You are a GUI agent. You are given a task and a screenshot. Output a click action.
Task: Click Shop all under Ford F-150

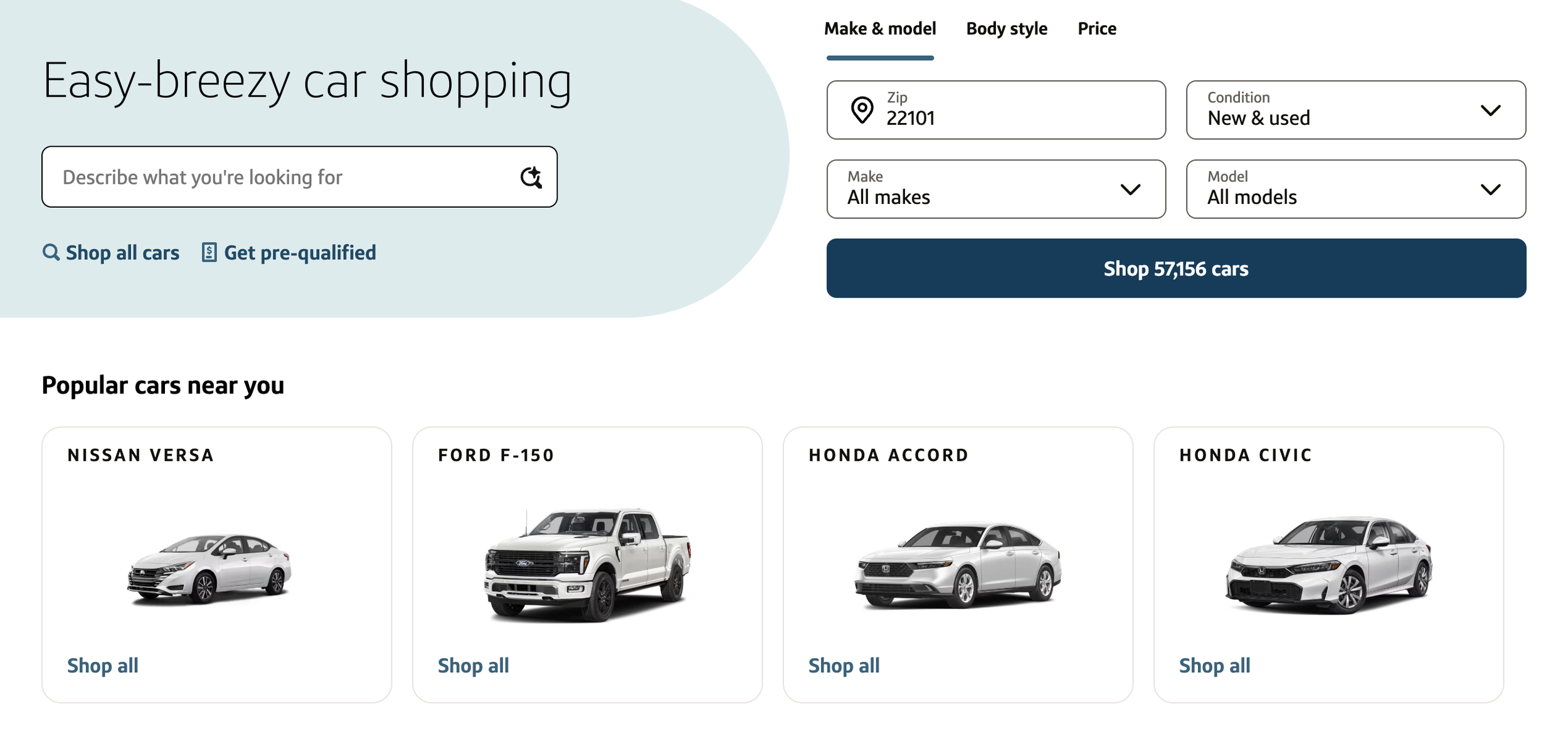[473, 665]
